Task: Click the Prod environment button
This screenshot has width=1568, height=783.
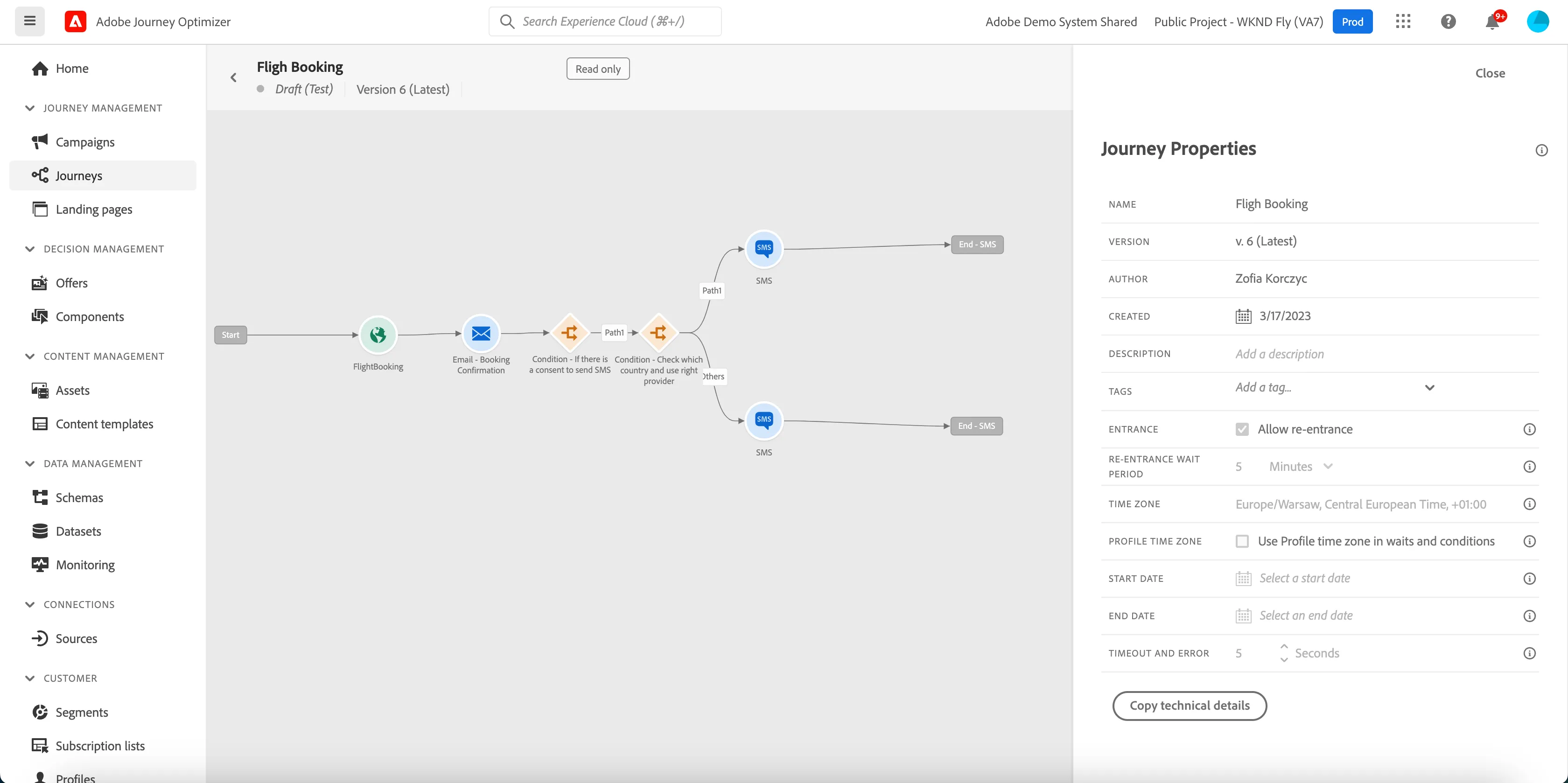Action: (1352, 21)
